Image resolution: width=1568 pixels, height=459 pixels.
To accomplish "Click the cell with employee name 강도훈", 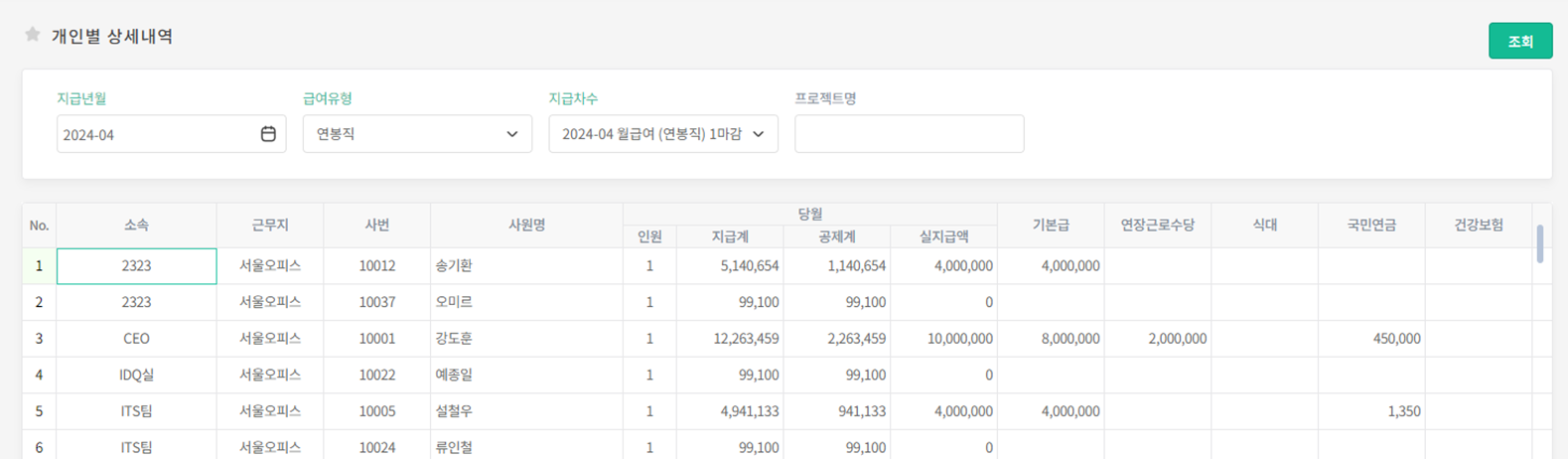I will coord(454,339).
